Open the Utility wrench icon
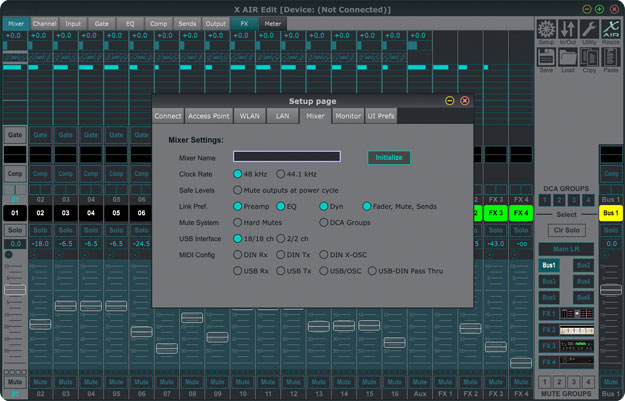 [x=589, y=31]
